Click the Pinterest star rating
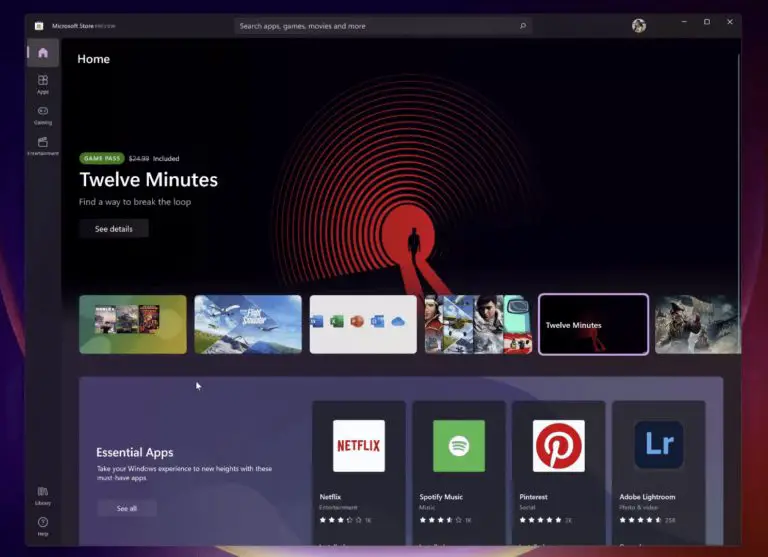The width and height of the screenshot is (768, 557). (540, 520)
